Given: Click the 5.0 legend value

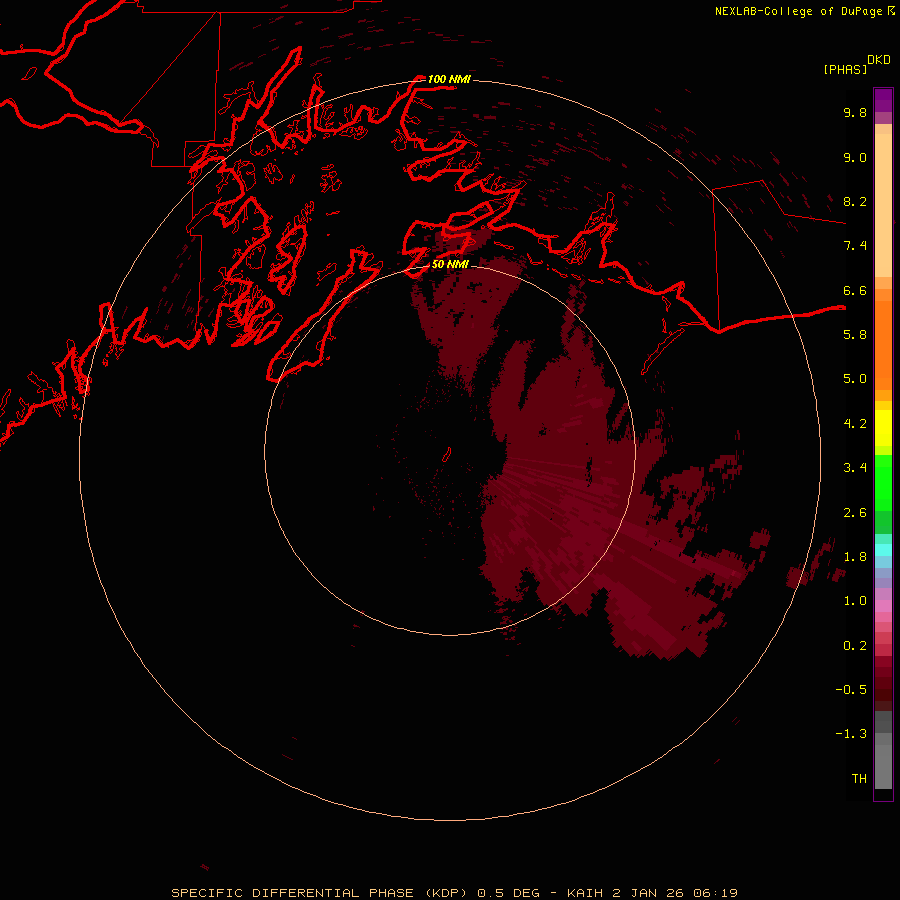Looking at the screenshot, I should [x=855, y=379].
